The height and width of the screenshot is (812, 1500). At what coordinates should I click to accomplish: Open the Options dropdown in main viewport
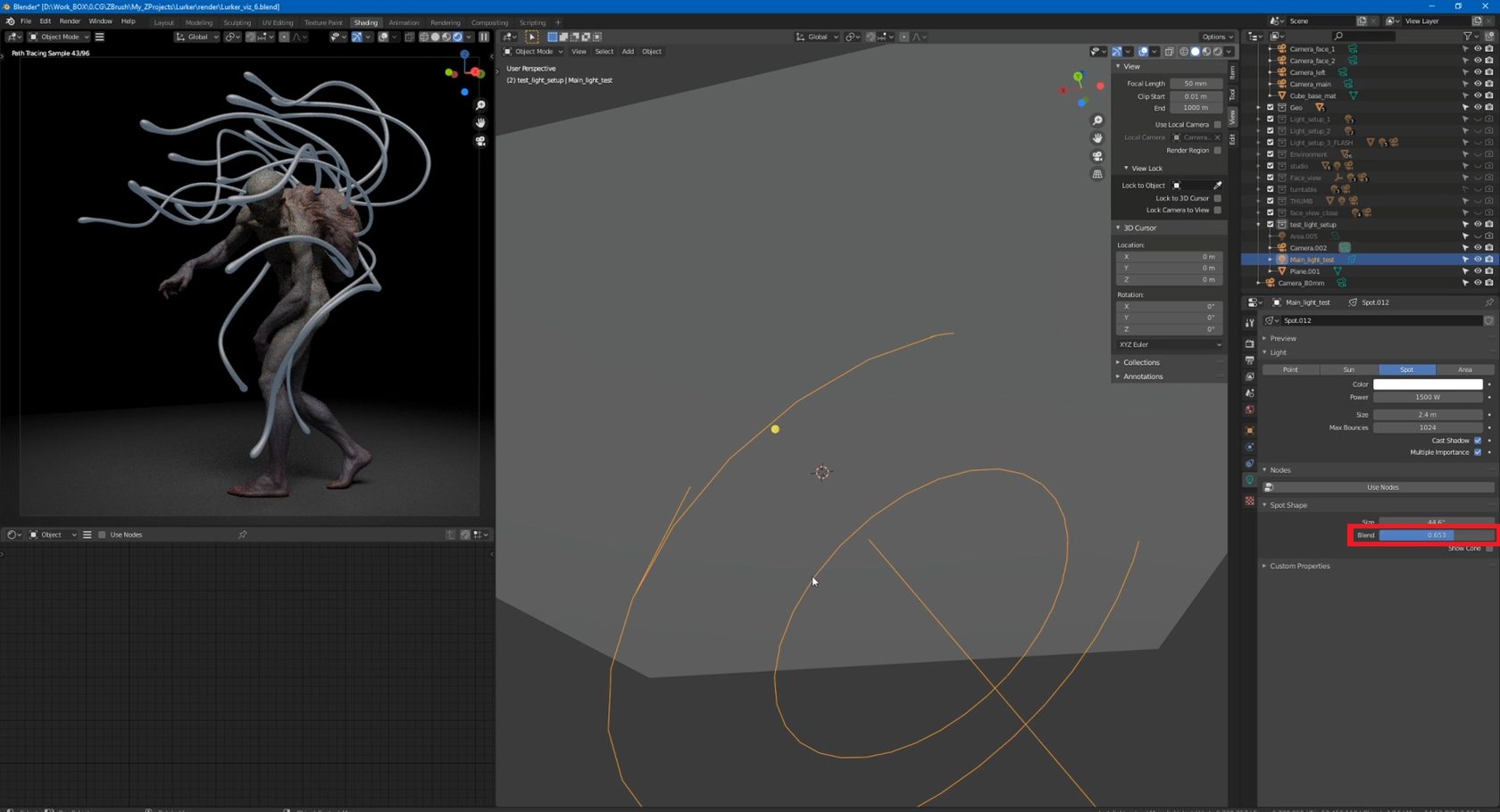(x=1217, y=37)
